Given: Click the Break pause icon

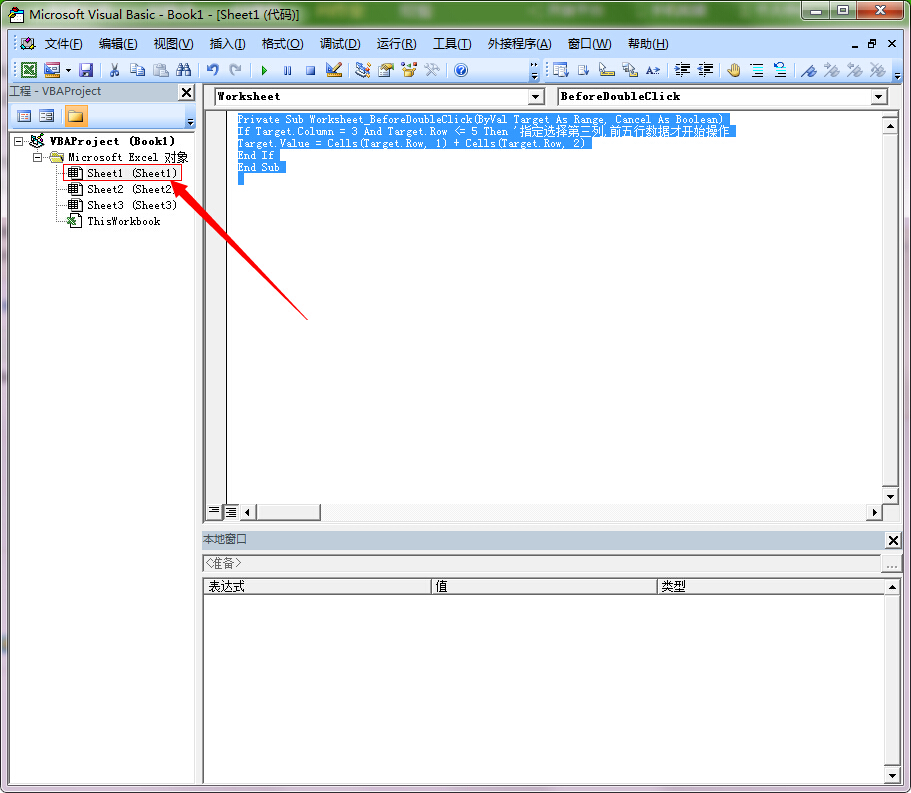Looking at the screenshot, I should (x=287, y=70).
